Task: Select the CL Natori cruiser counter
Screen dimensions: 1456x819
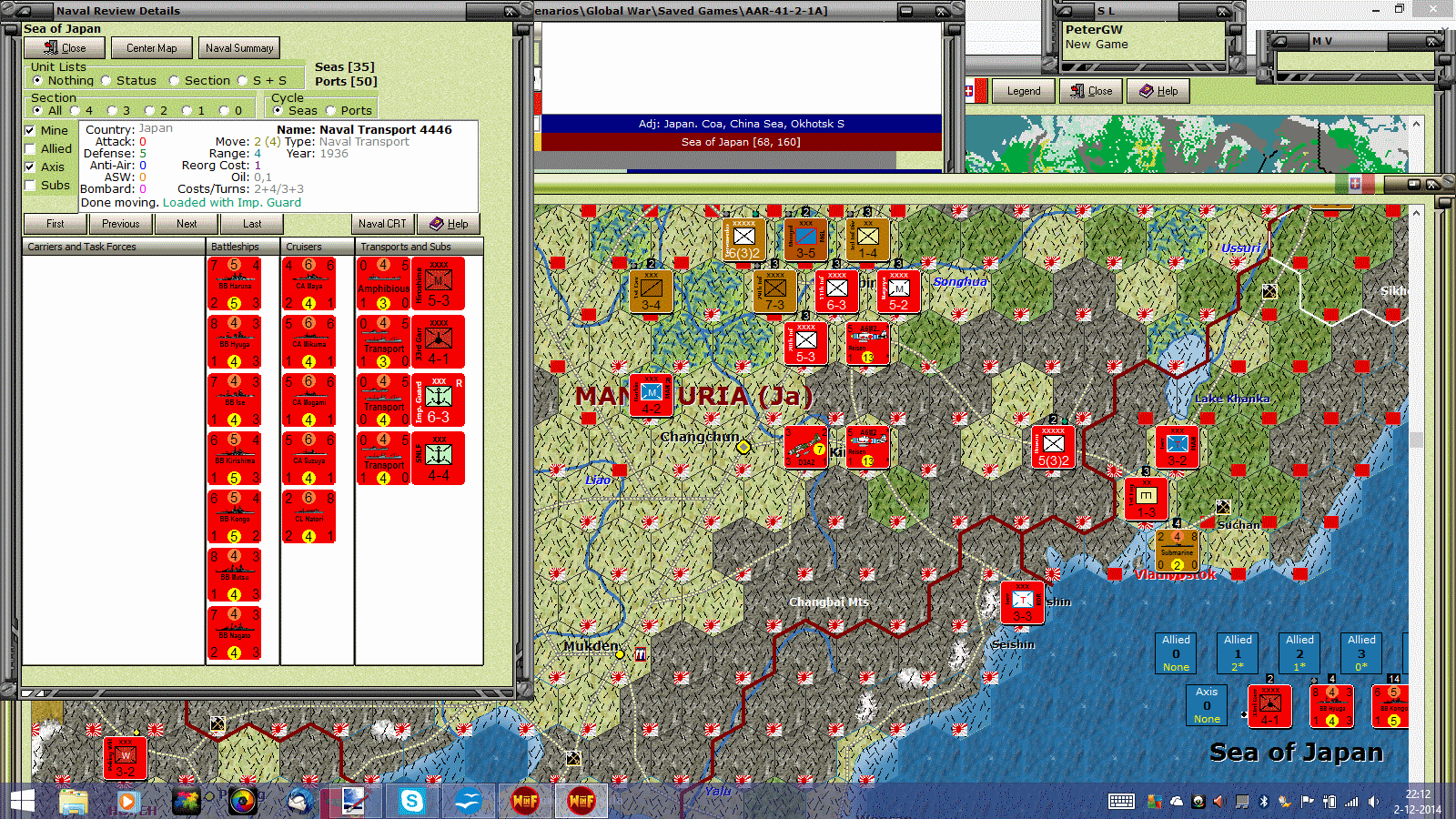Action: pyautogui.click(x=309, y=517)
